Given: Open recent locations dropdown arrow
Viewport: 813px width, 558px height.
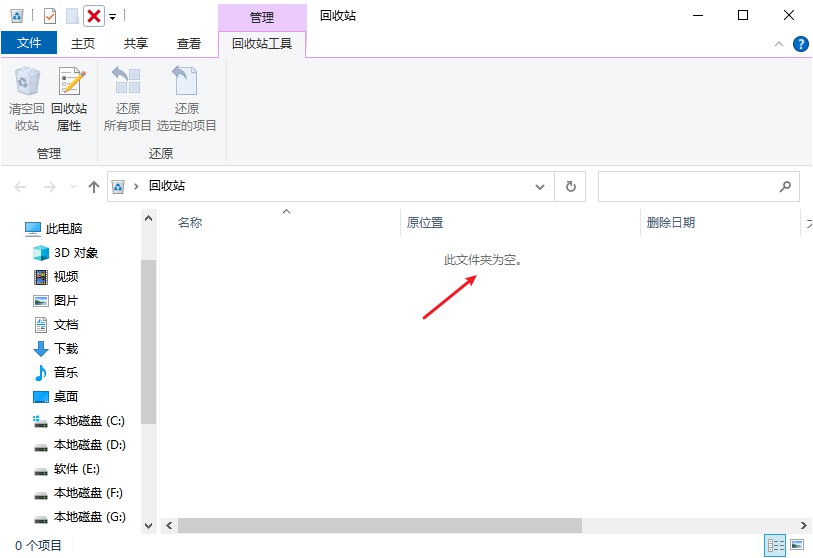Looking at the screenshot, I should (73, 187).
